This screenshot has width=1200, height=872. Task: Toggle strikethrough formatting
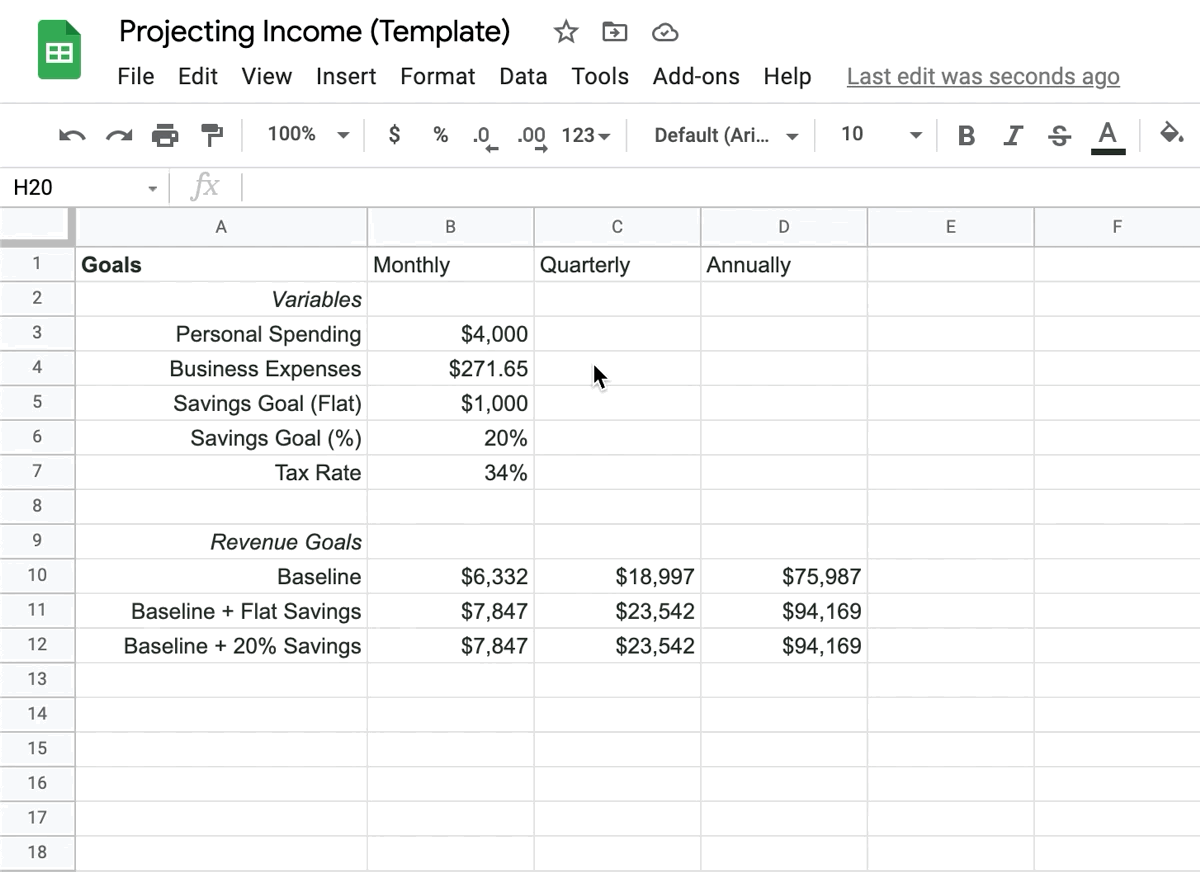1060,135
